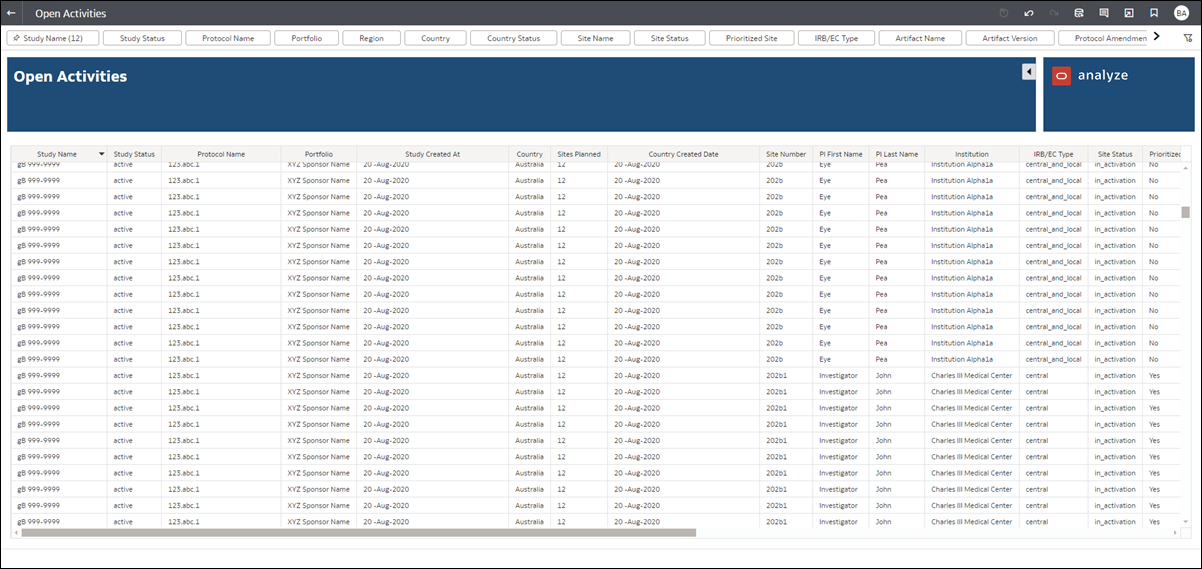Open the Artifact Version filter
1202x569 pixels.
1010,38
